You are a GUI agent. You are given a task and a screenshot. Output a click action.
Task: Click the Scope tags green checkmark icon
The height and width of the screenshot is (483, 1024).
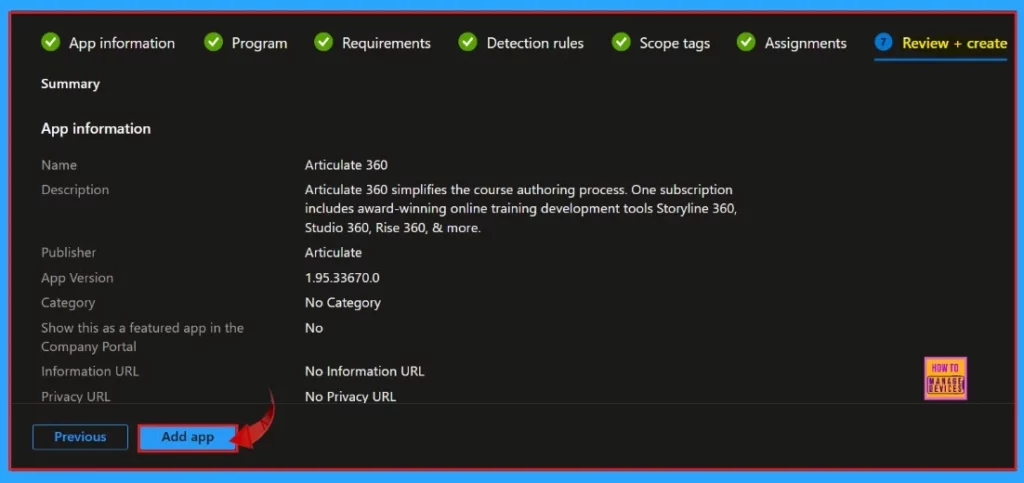point(620,43)
